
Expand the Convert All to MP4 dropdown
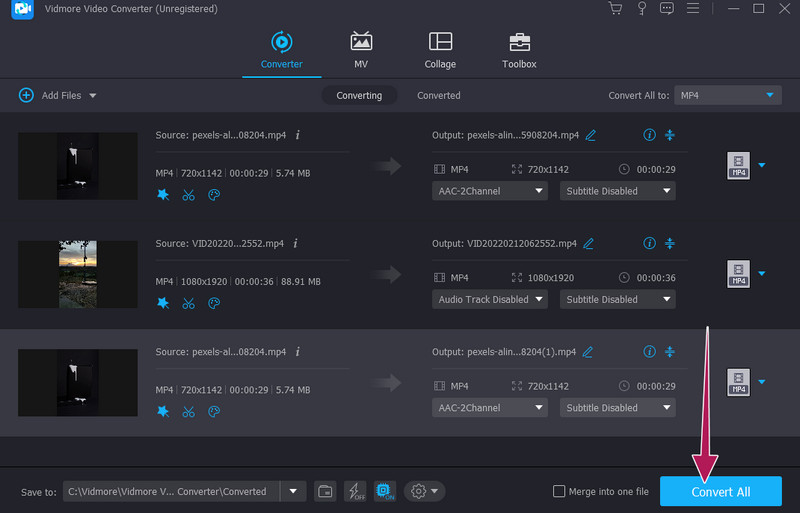pos(727,95)
